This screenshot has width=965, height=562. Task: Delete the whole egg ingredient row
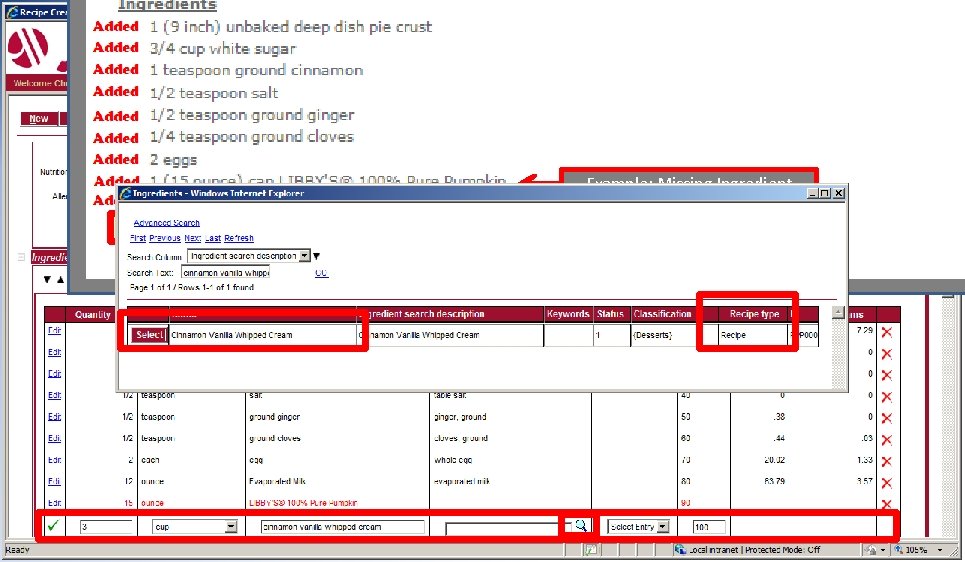(887, 462)
